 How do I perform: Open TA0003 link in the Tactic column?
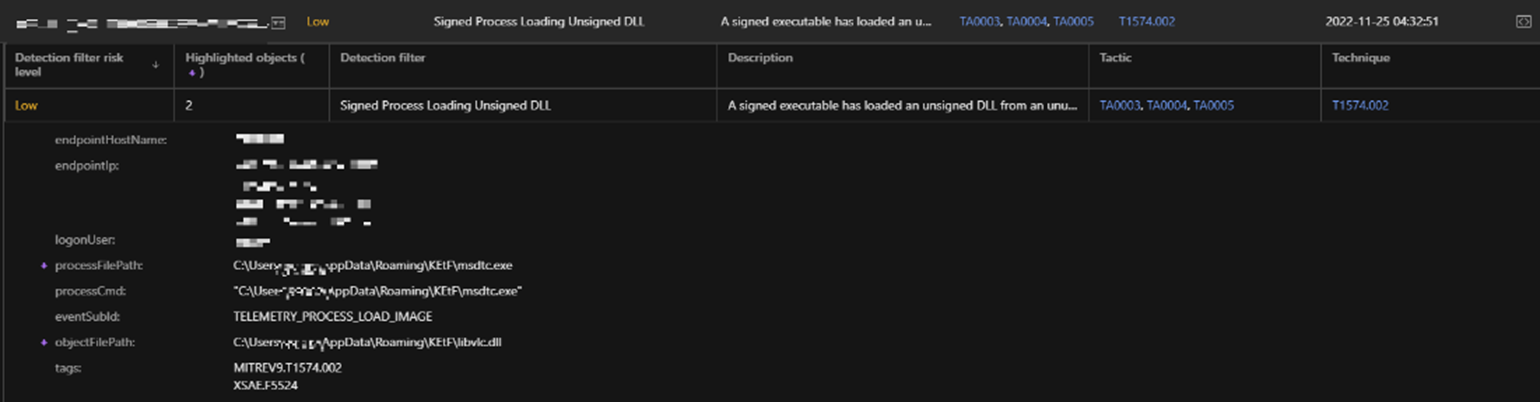[1119, 105]
